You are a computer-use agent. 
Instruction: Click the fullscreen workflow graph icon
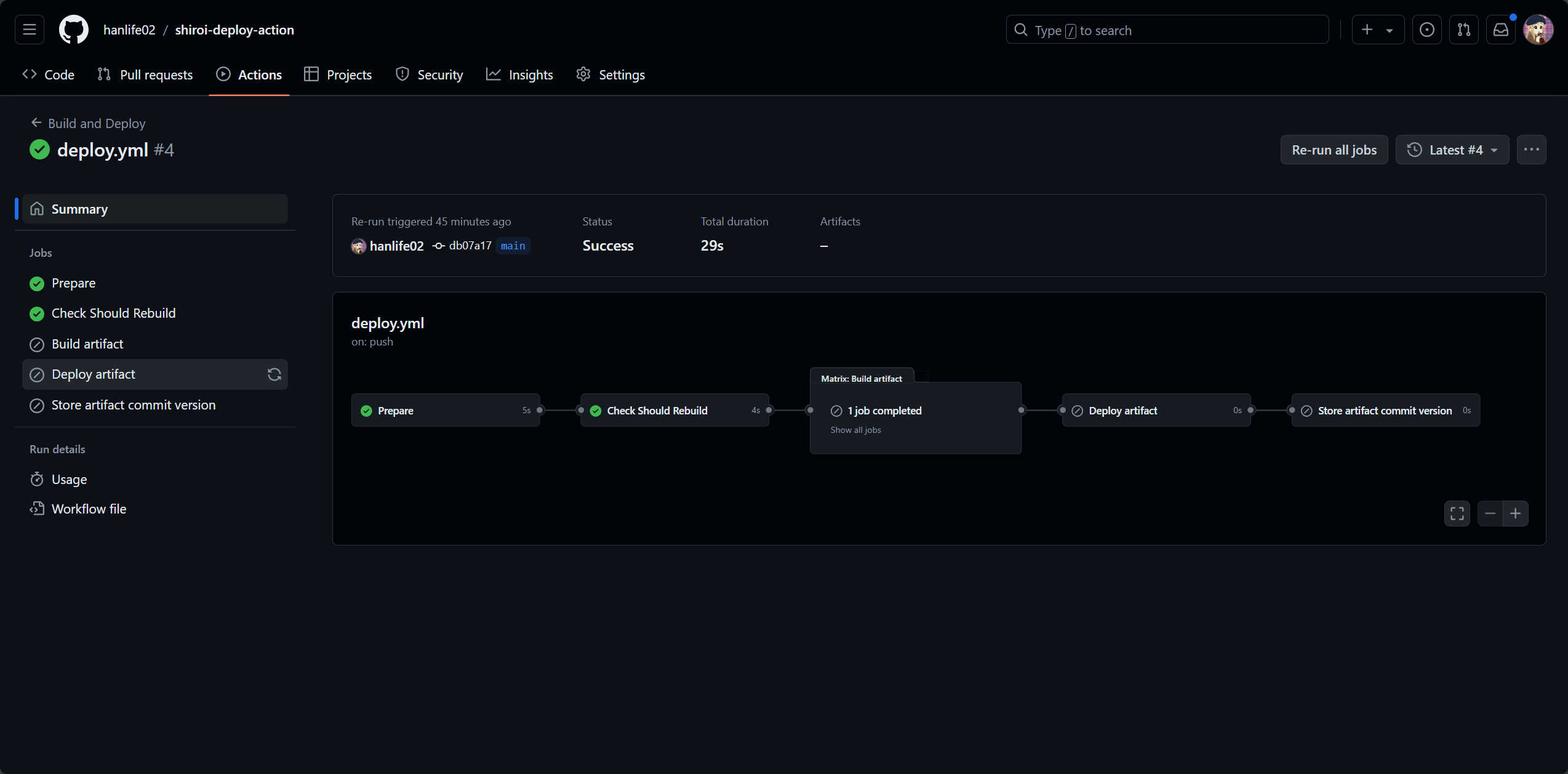click(x=1457, y=514)
